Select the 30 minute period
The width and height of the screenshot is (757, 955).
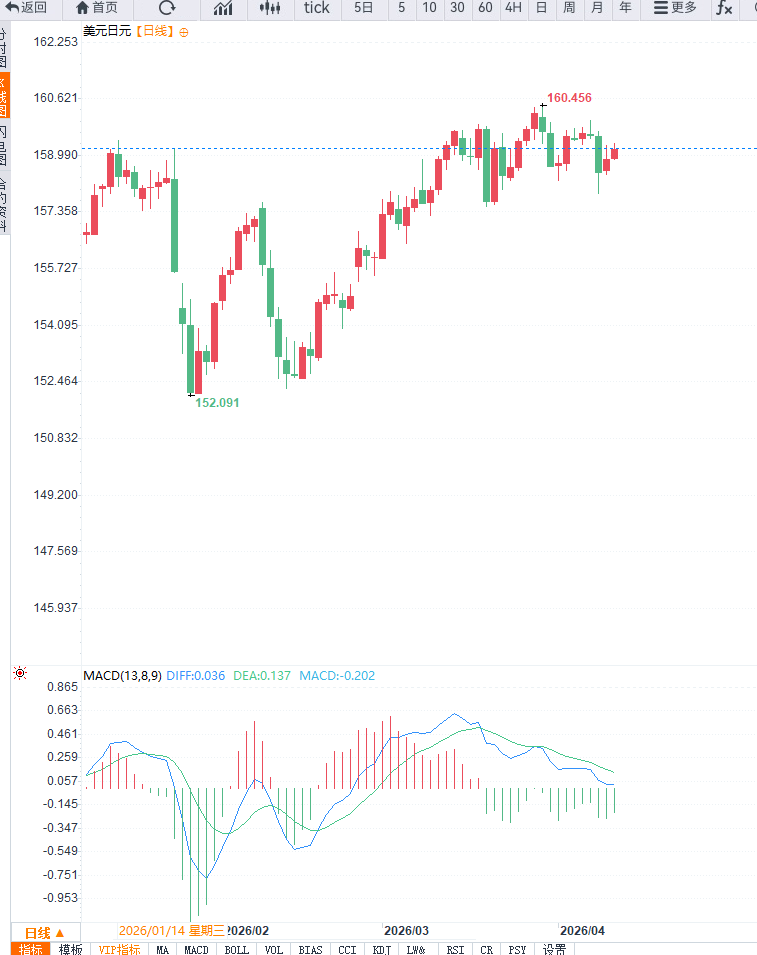[457, 8]
